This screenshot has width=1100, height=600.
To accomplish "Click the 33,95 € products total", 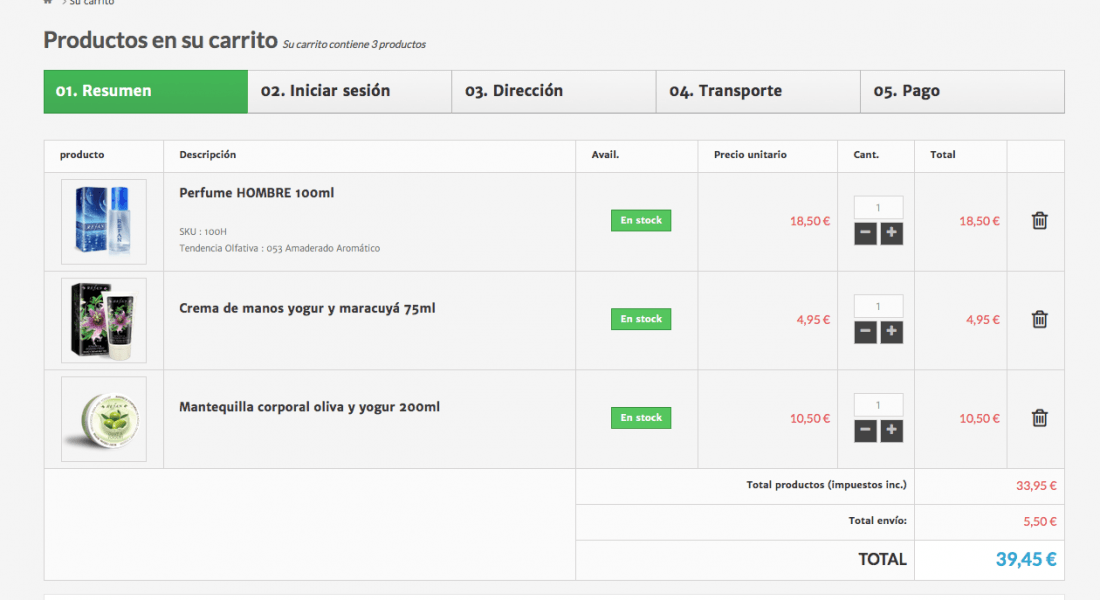I will pos(1036,486).
